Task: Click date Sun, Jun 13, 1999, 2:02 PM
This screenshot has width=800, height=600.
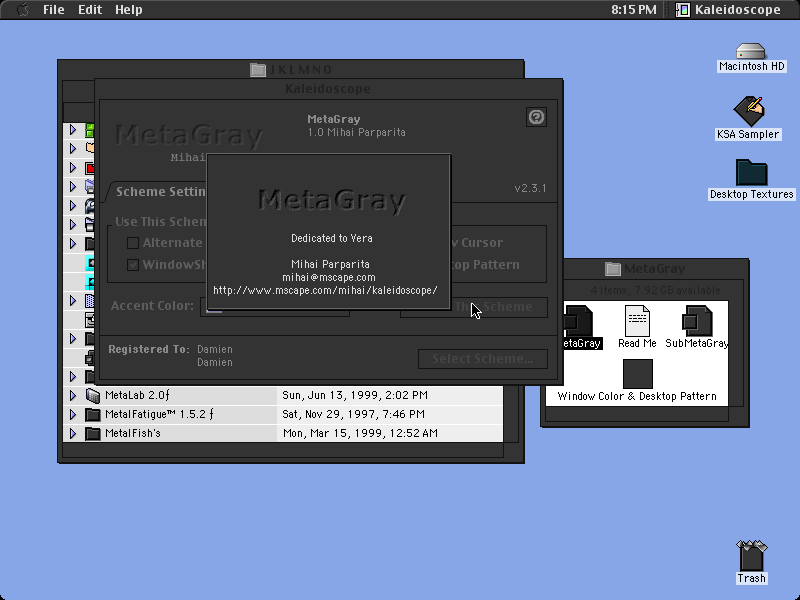Action: (355, 395)
